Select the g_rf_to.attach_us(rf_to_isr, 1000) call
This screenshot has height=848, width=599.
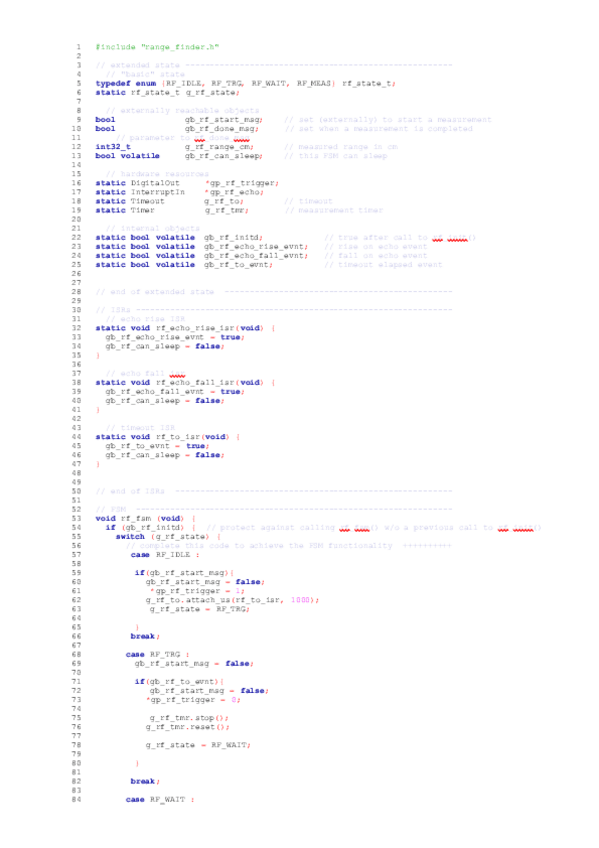(232, 600)
